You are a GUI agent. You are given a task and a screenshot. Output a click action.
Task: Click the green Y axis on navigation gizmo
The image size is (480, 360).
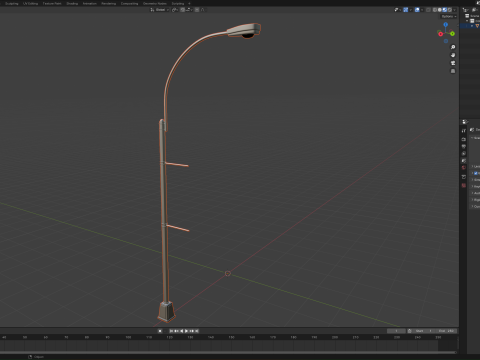click(452, 34)
